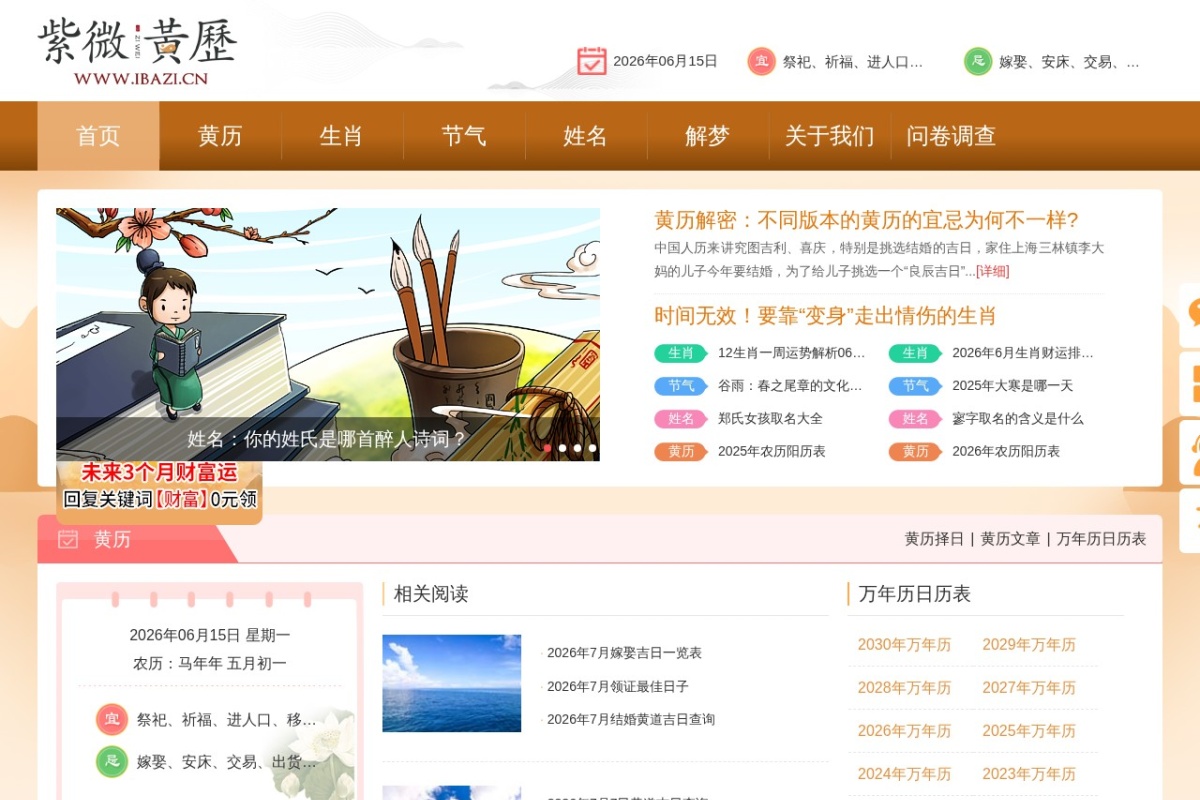
Task: Click header text 祭祀、祈福、进人口…
Action: pos(852,62)
